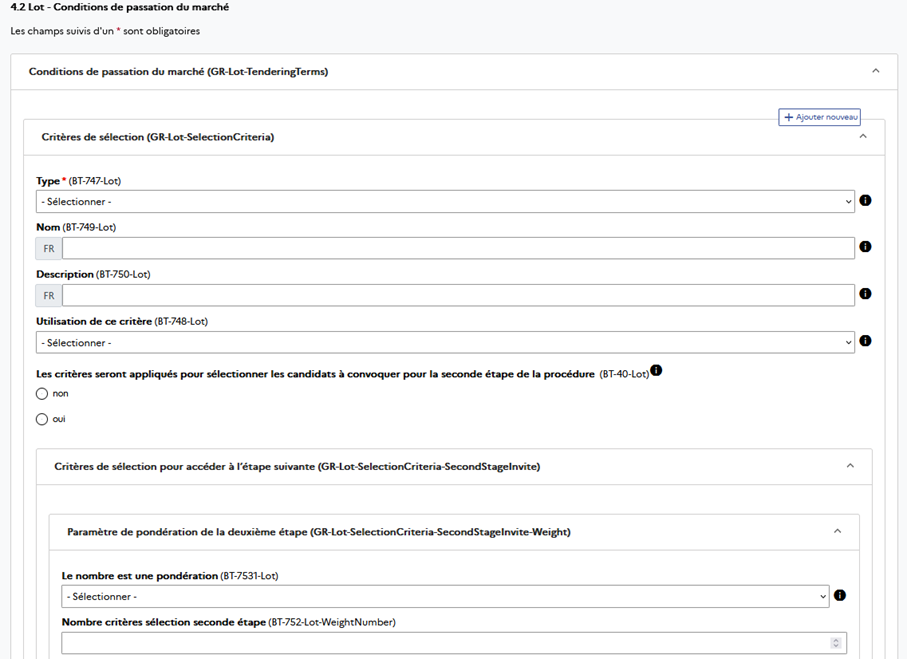
Task: Collapse Paramètre de pondération de la deuxième étape
Action: point(837,531)
